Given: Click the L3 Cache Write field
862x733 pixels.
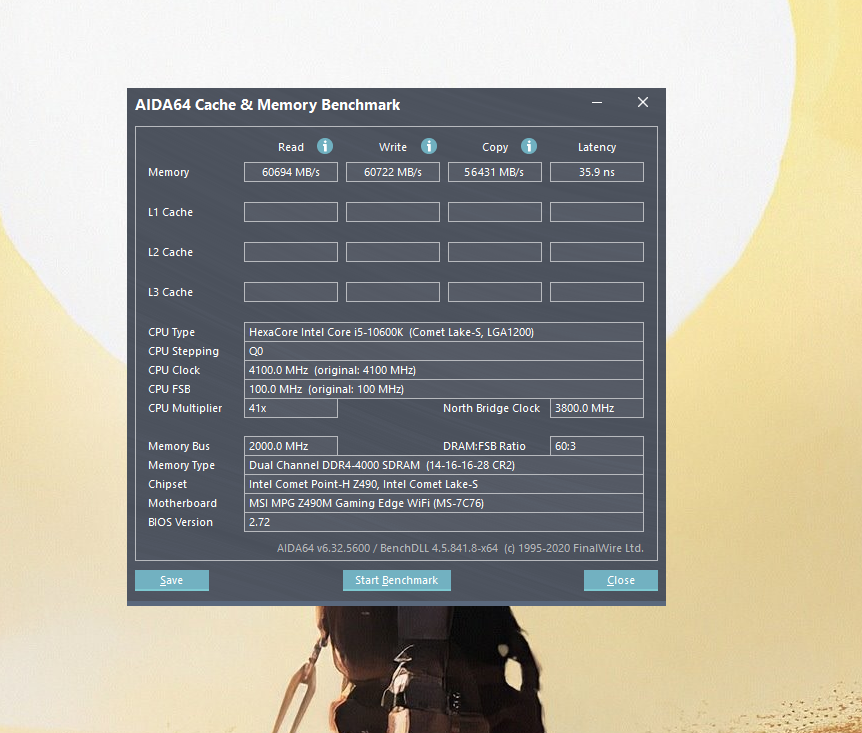Looking at the screenshot, I should (393, 292).
